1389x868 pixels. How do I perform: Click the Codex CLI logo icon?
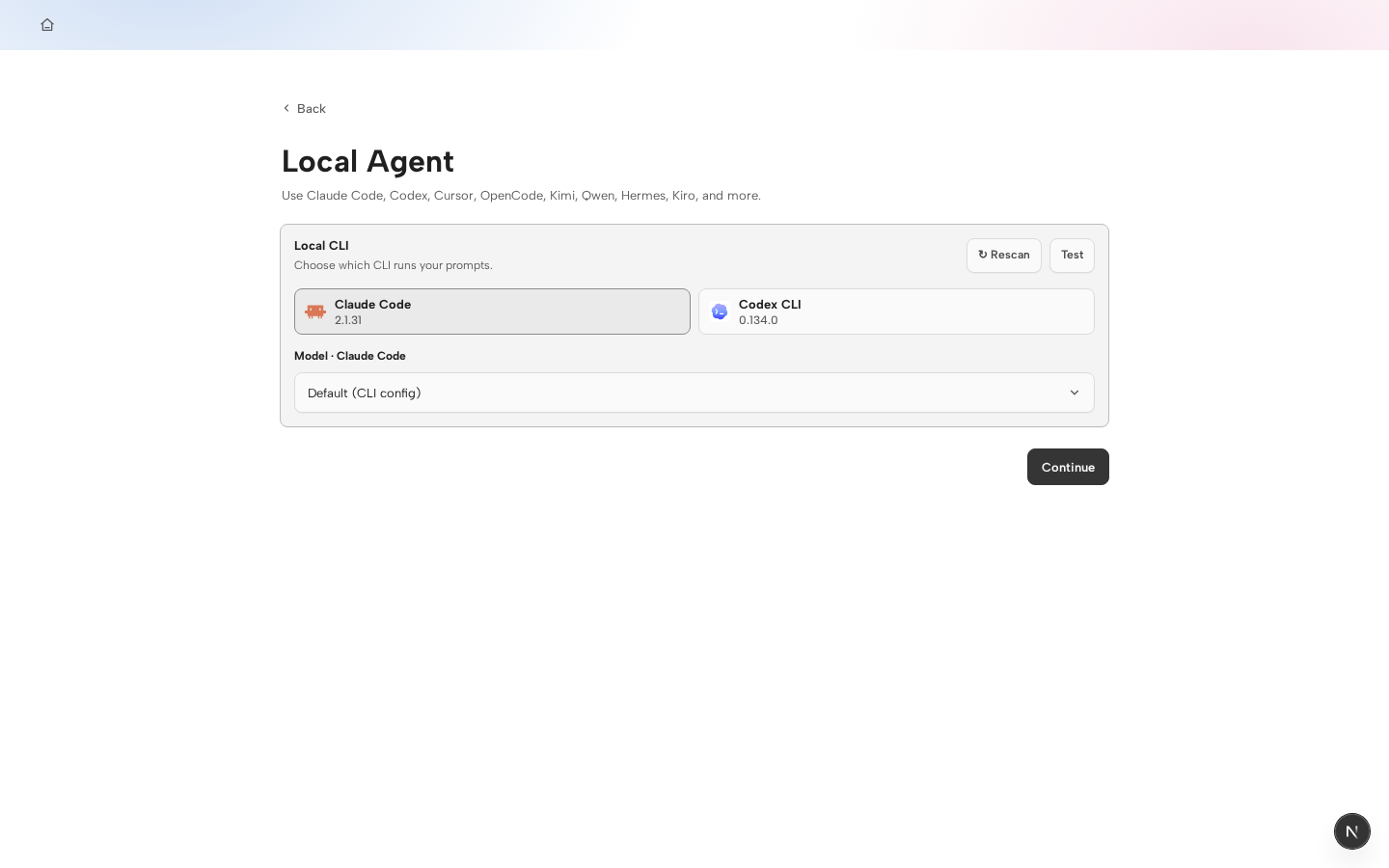(x=720, y=312)
